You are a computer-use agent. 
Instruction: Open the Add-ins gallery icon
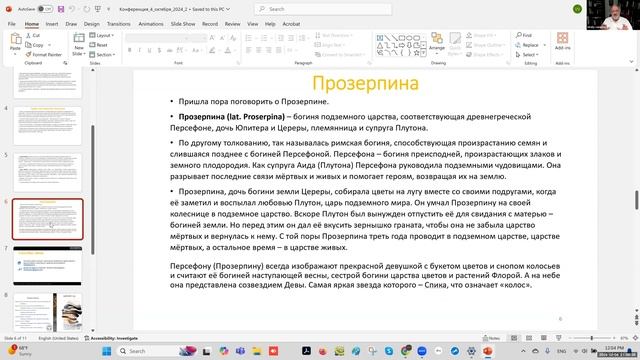[x=562, y=38]
